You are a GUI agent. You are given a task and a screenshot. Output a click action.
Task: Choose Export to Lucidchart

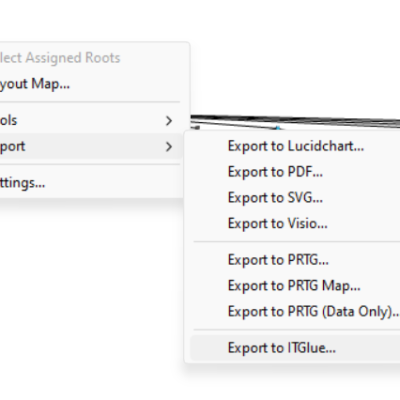pos(295,146)
